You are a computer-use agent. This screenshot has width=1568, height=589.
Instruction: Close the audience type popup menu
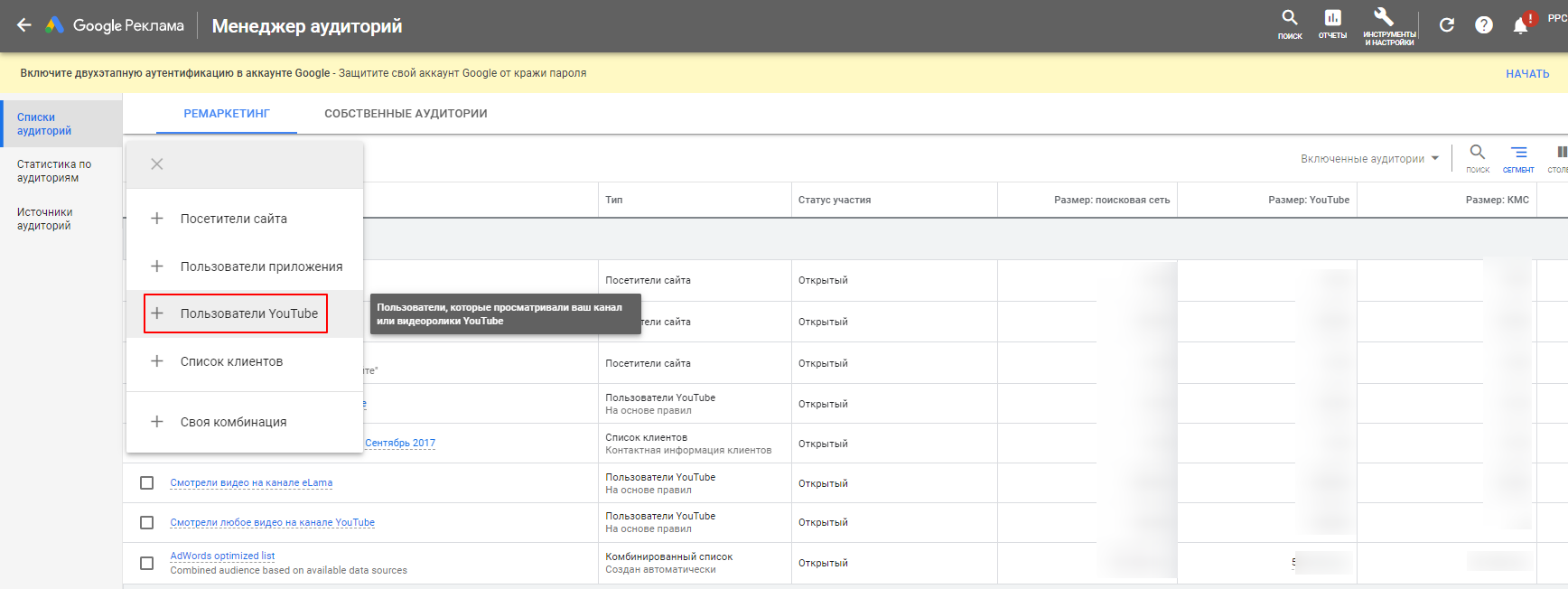tap(157, 164)
